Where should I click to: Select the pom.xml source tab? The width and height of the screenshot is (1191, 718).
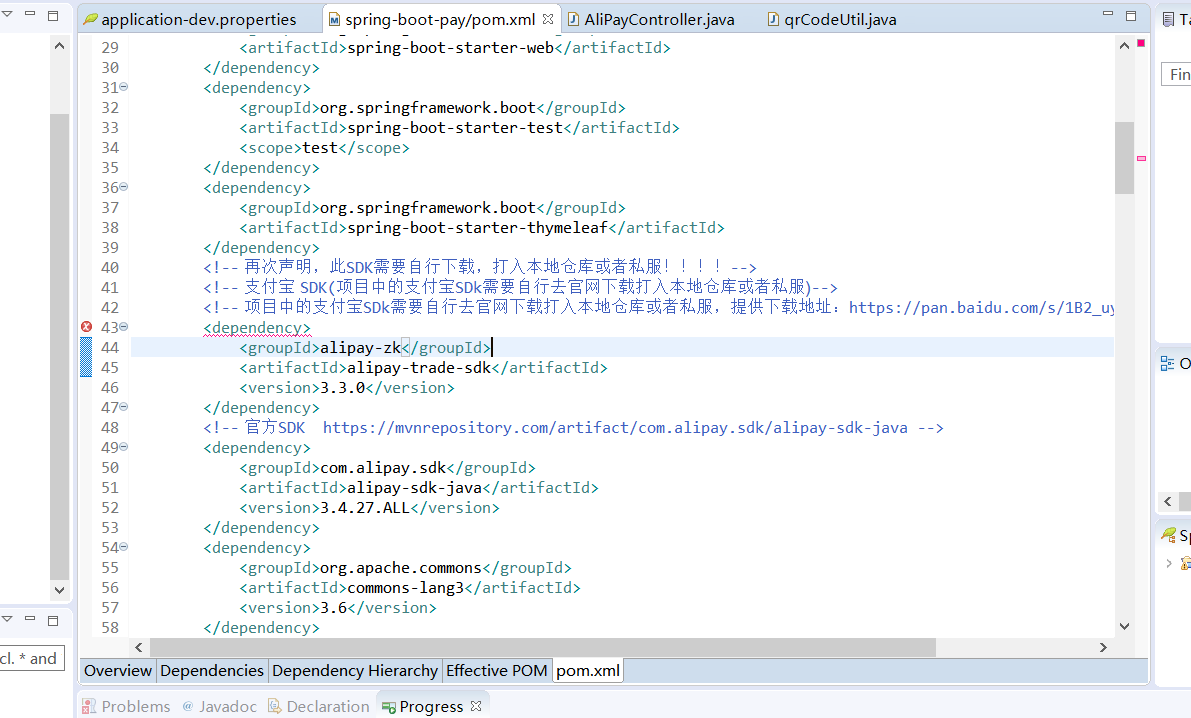[x=588, y=671]
